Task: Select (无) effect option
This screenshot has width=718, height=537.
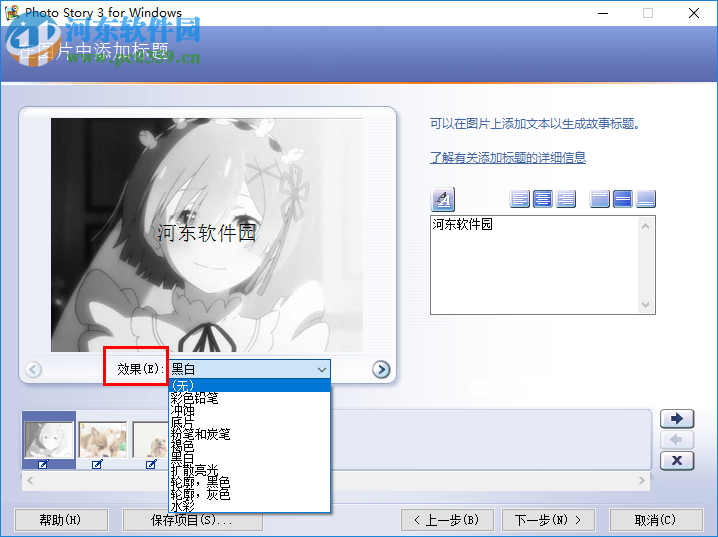Action: [250, 385]
